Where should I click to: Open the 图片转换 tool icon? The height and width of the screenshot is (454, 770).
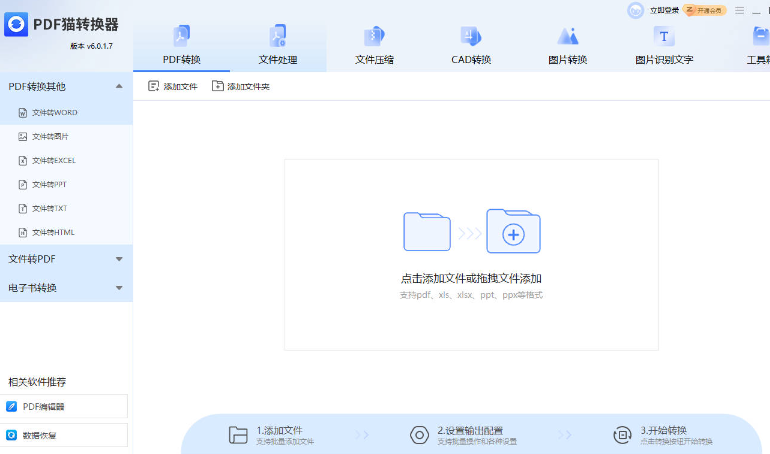[x=568, y=37]
